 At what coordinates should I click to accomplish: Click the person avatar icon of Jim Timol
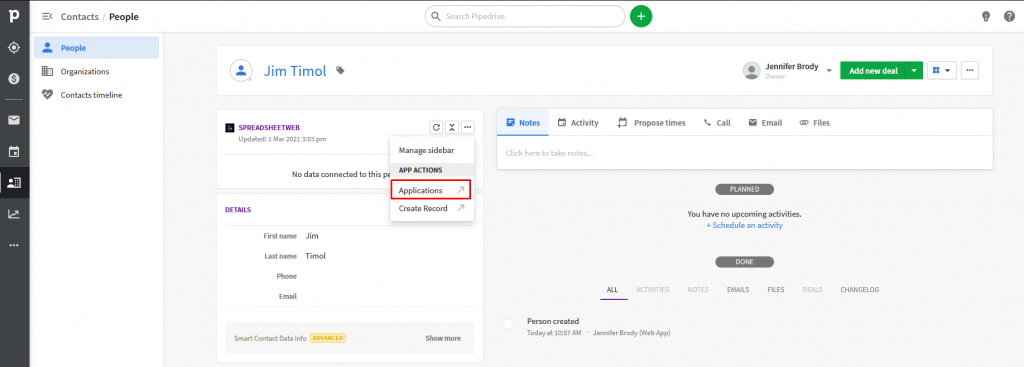[x=241, y=71]
